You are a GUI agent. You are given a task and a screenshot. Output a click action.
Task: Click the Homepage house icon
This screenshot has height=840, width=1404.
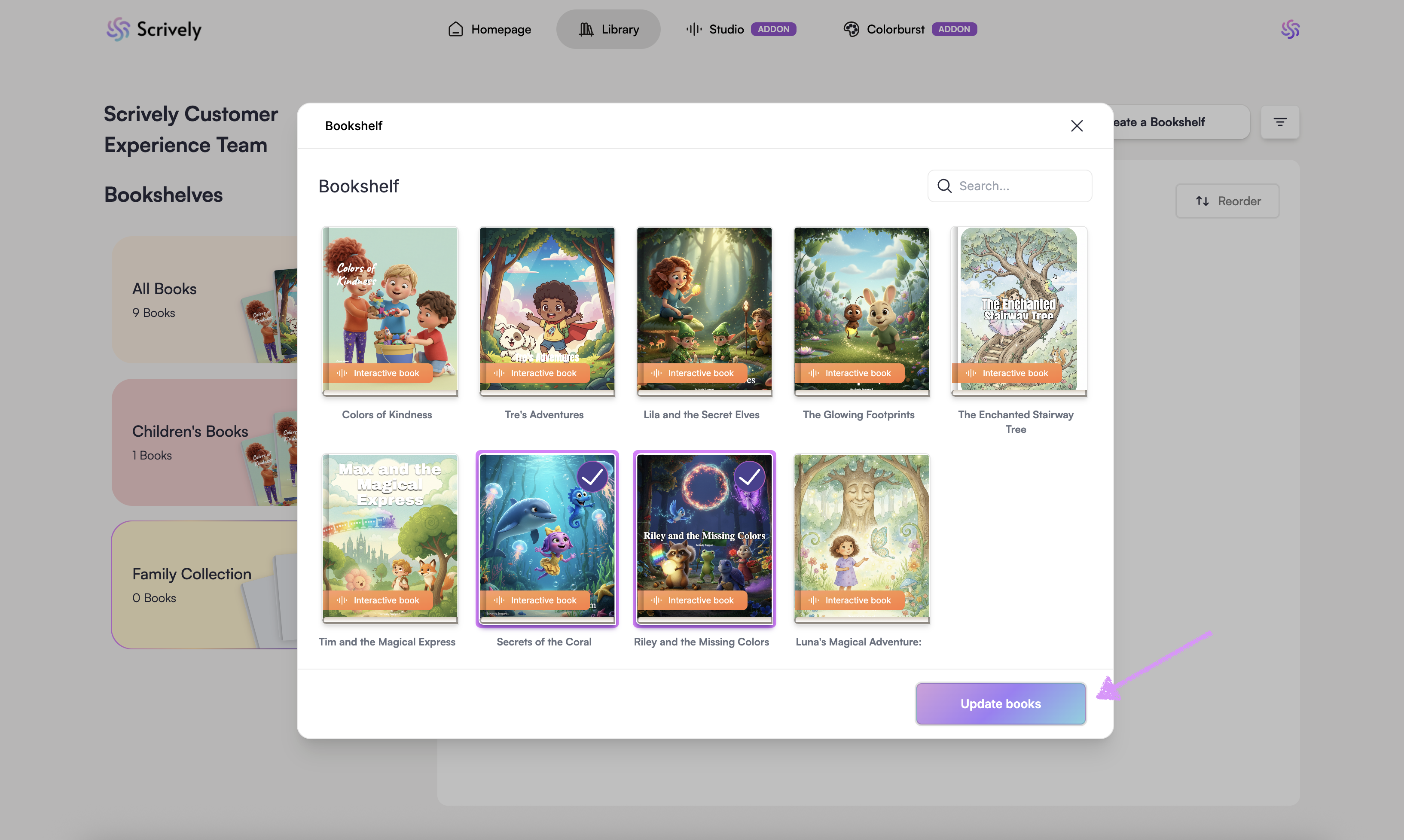tap(456, 29)
